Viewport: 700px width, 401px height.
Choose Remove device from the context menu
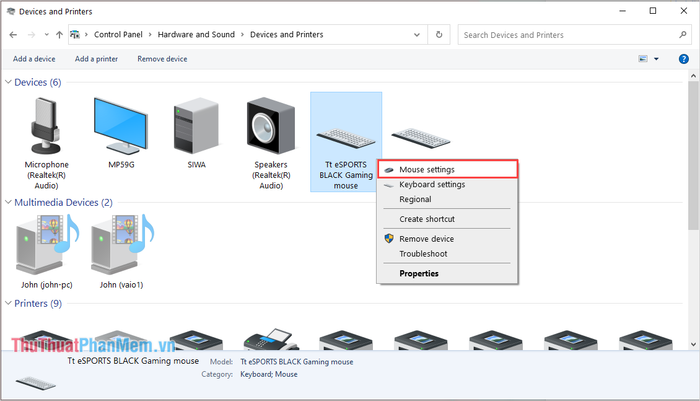coord(446,239)
